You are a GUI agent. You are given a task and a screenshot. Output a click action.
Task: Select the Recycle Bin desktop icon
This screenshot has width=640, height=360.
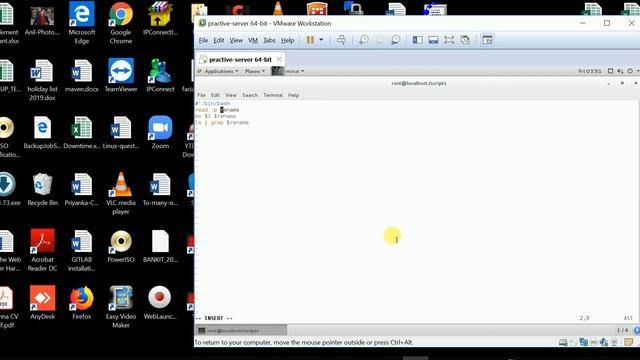[x=42, y=189]
